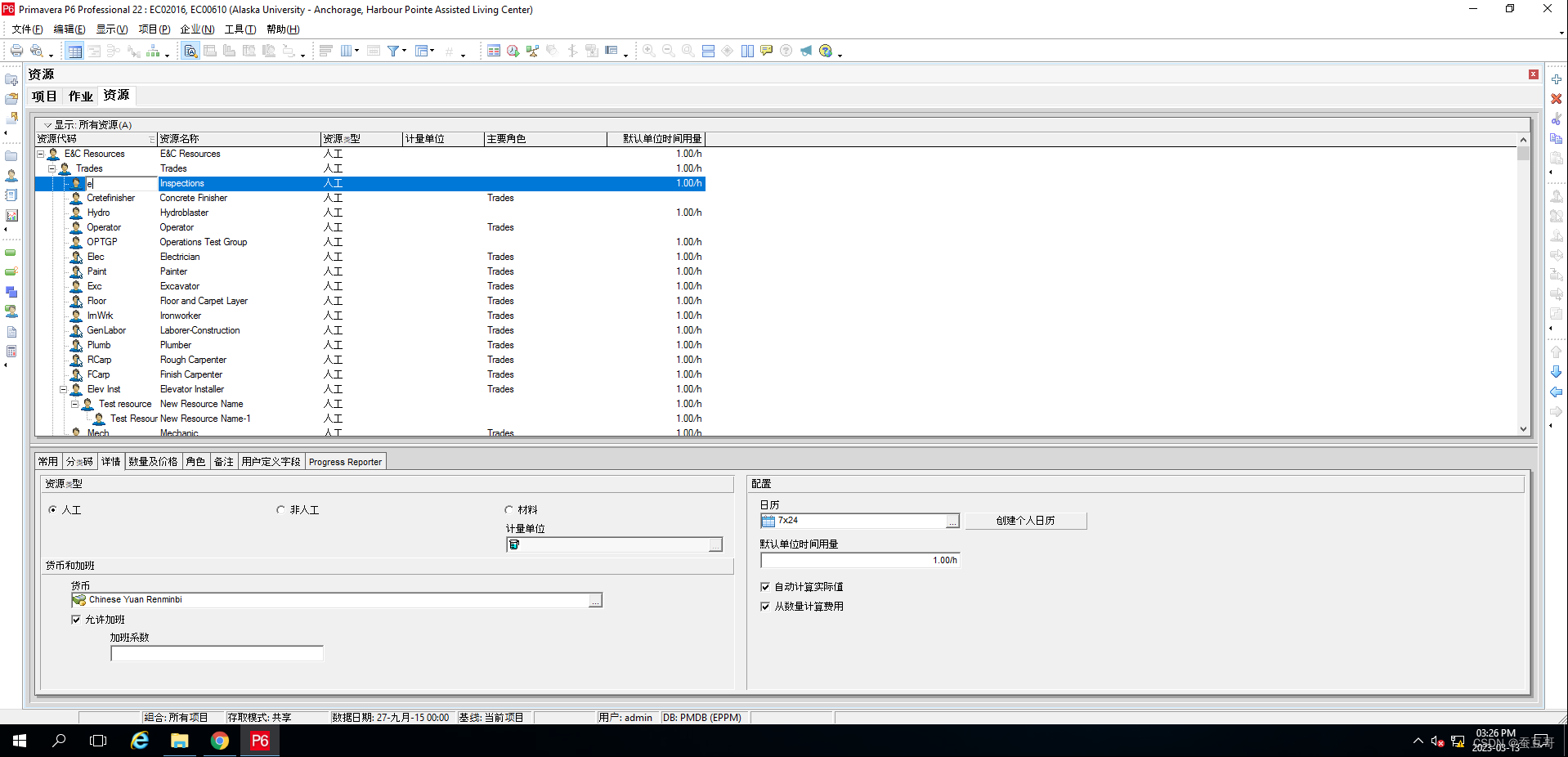Move resource down with the blue down arrow
1568x757 pixels.
coord(1557,372)
